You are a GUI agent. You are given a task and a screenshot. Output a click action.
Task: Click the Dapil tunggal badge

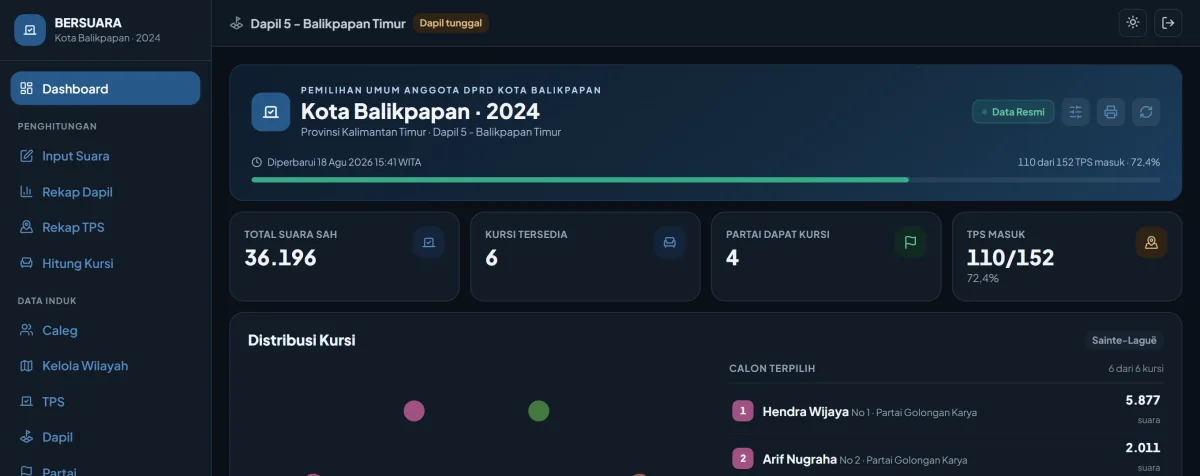(451, 23)
